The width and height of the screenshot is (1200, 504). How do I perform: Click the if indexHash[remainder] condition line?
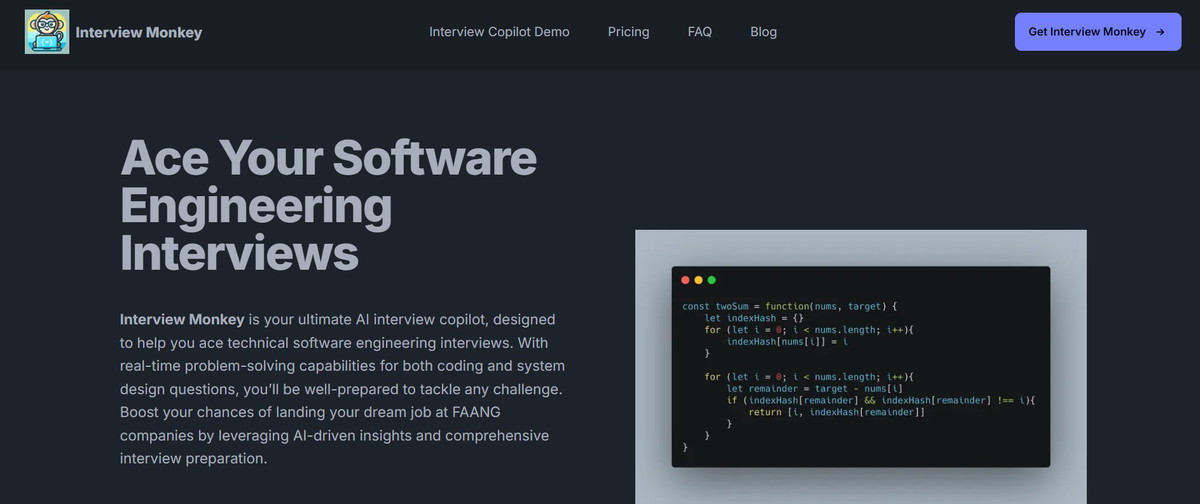[880, 400]
